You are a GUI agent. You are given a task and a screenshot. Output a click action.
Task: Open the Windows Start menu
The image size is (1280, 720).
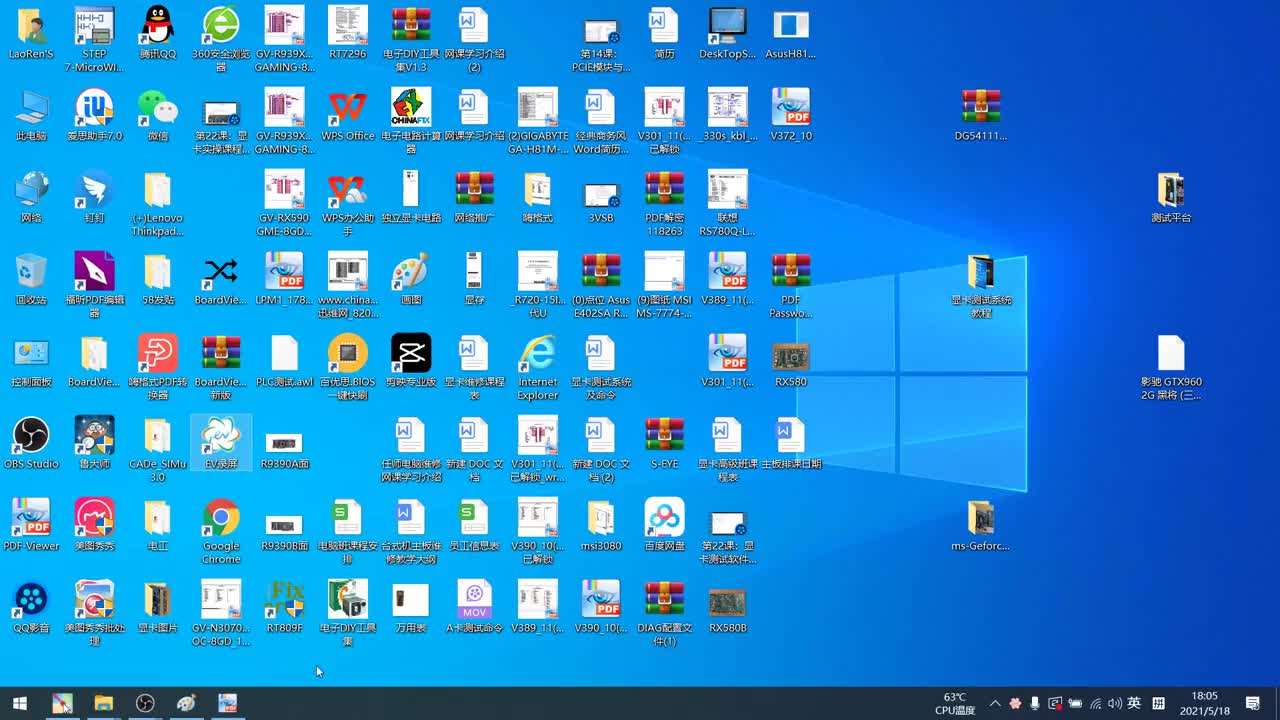coord(19,703)
